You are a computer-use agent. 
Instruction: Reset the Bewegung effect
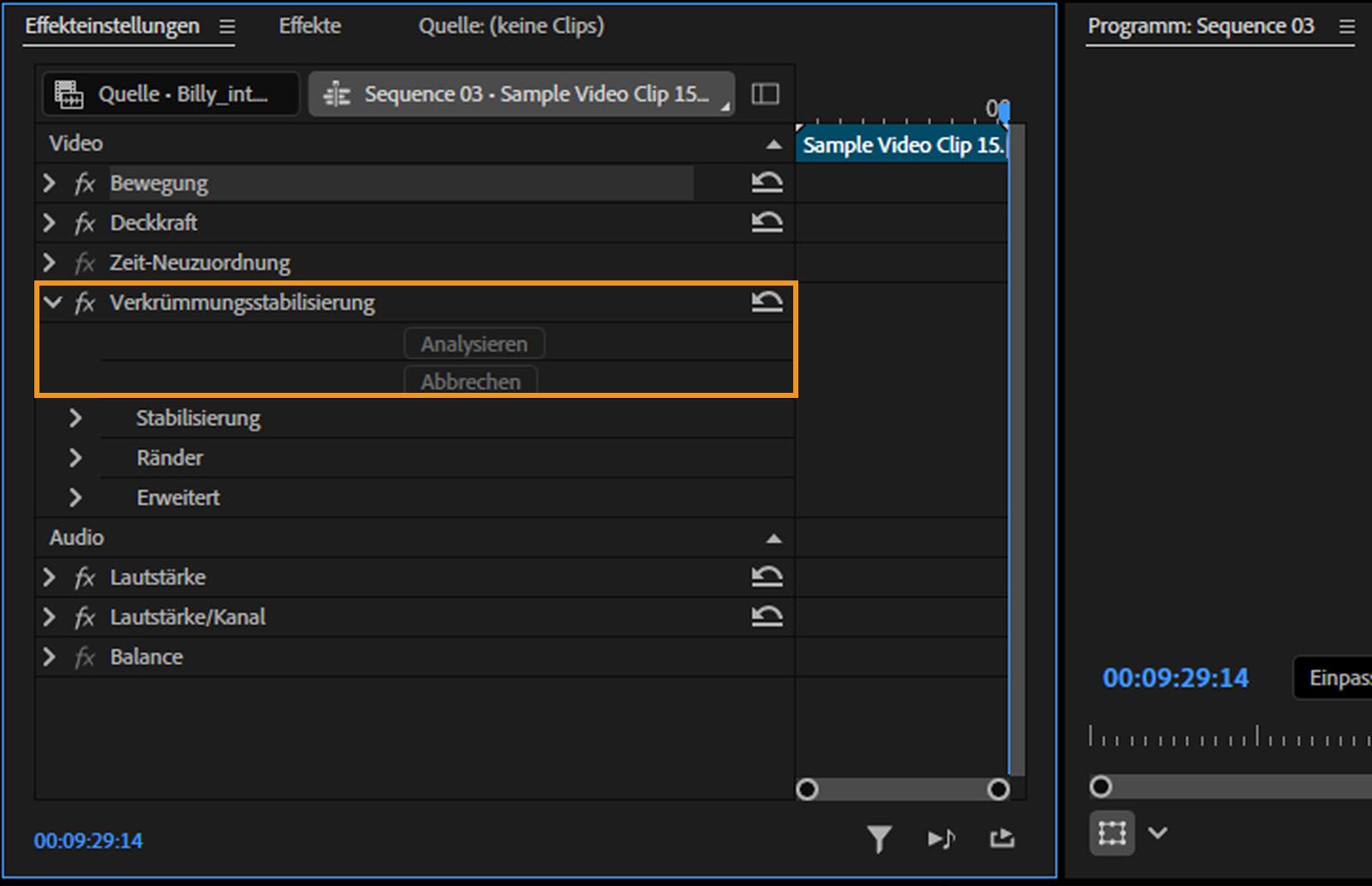coord(767,182)
